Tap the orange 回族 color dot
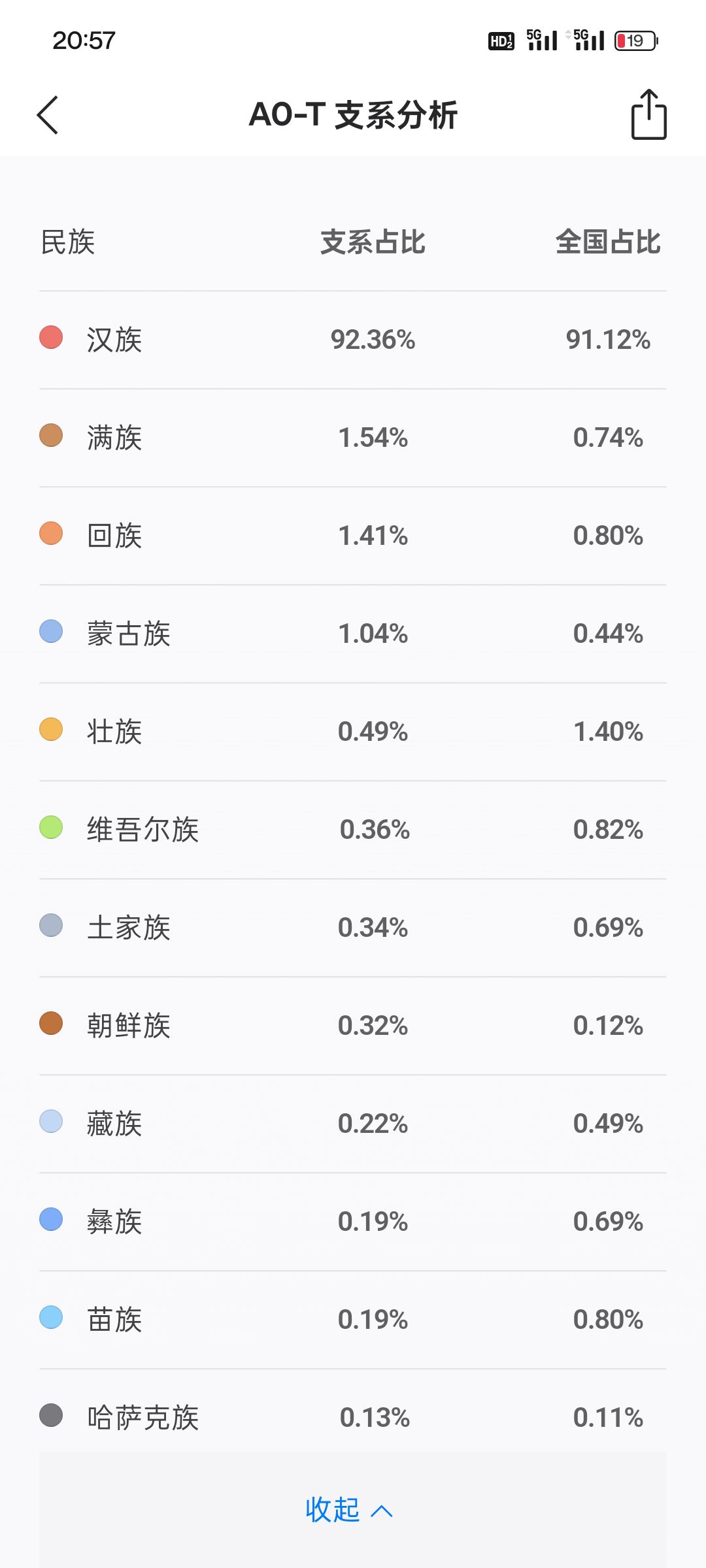 click(51, 534)
